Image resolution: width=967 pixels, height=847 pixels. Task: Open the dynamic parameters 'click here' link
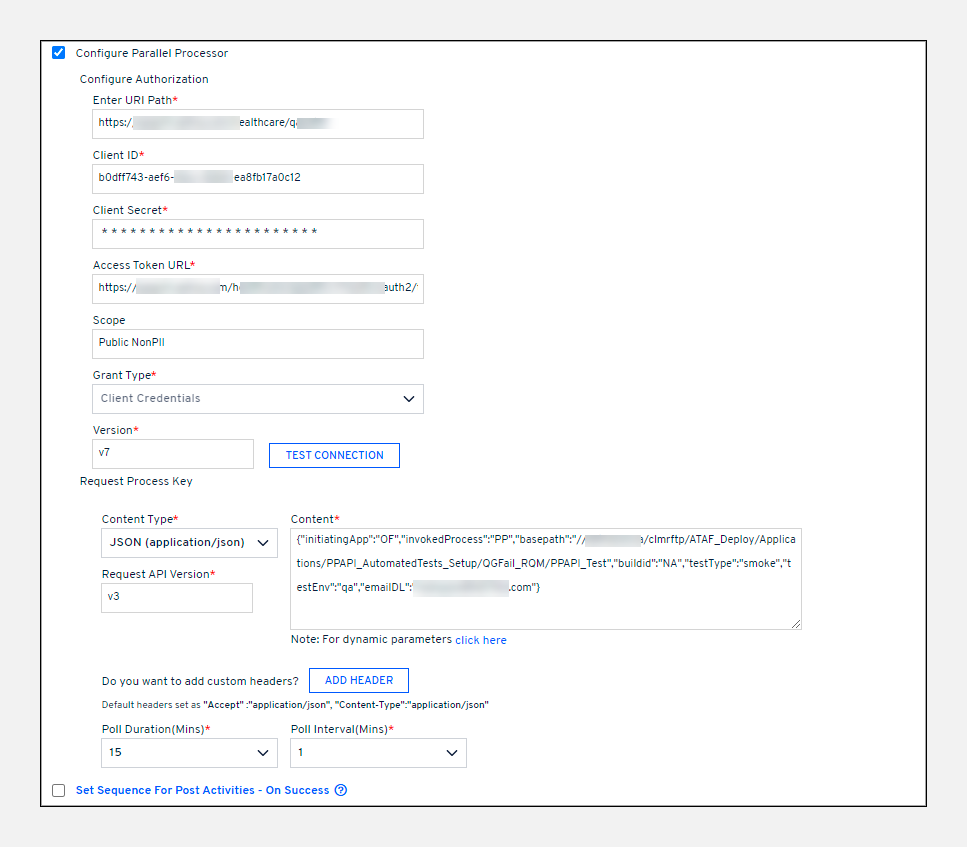click(x=480, y=640)
